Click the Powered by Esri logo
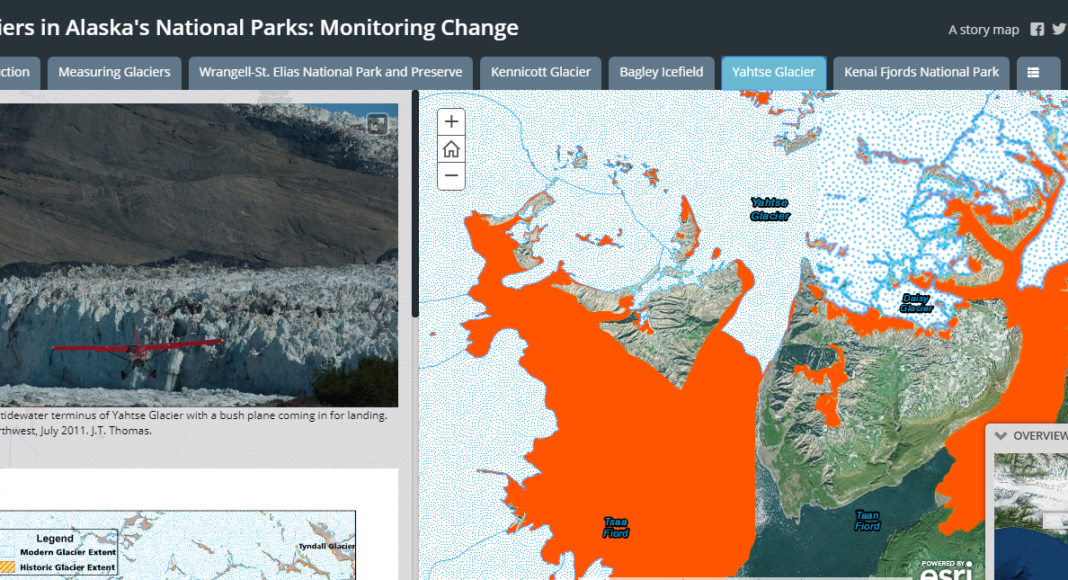This screenshot has height=580, width=1068. pyautogui.click(x=946, y=568)
